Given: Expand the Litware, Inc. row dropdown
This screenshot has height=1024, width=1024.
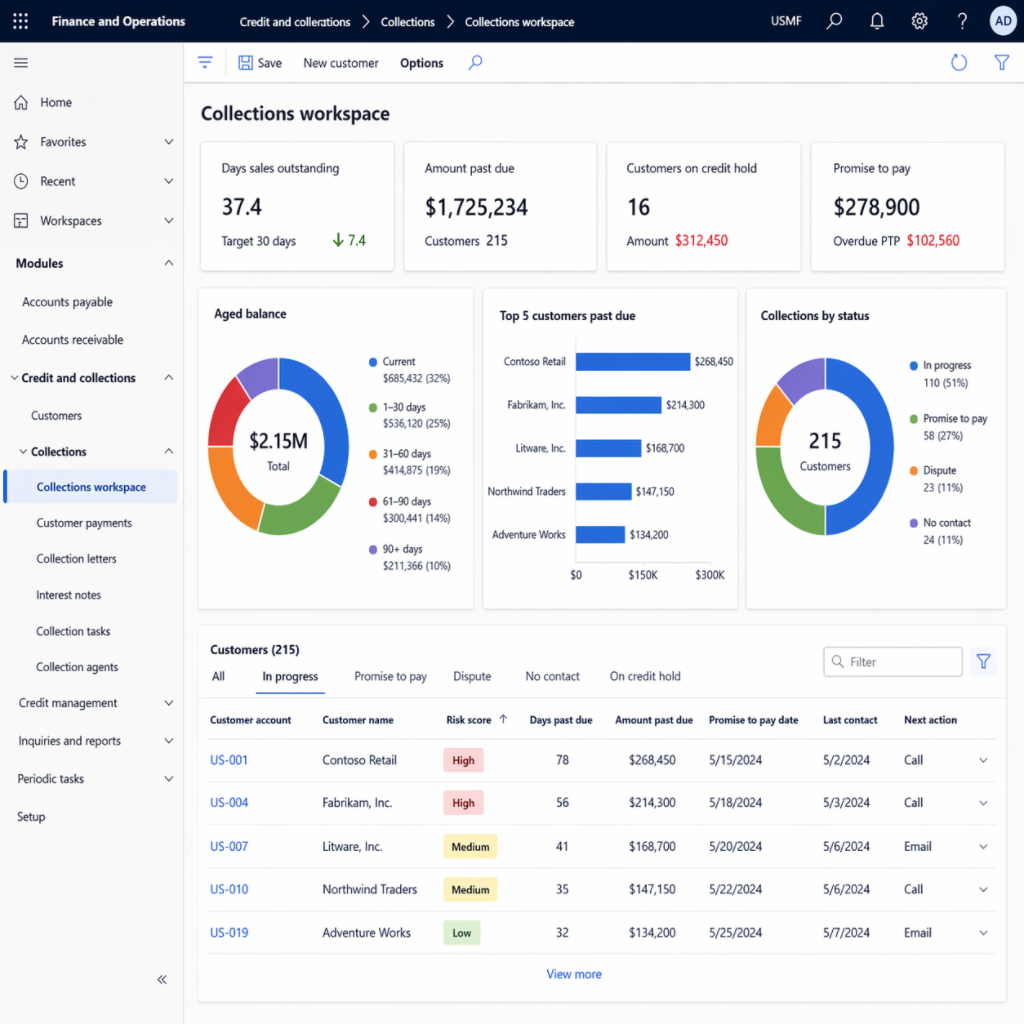Looking at the screenshot, I should (x=983, y=847).
